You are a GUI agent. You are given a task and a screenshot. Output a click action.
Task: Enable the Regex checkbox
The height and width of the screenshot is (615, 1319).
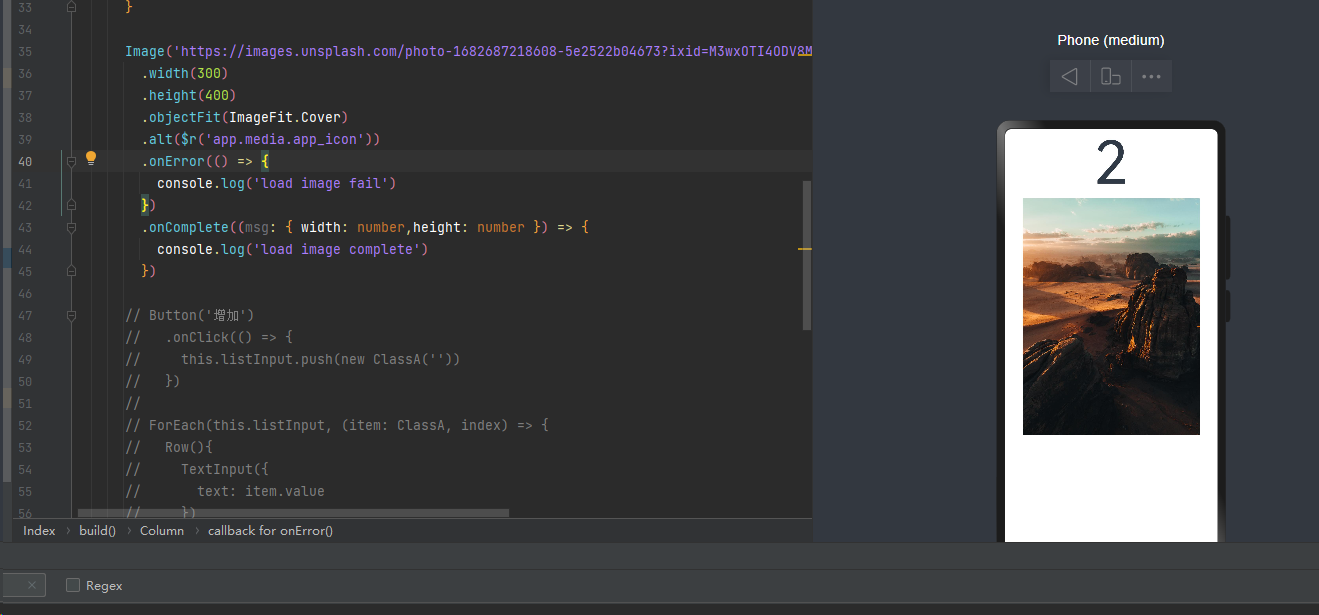pyautogui.click(x=73, y=585)
